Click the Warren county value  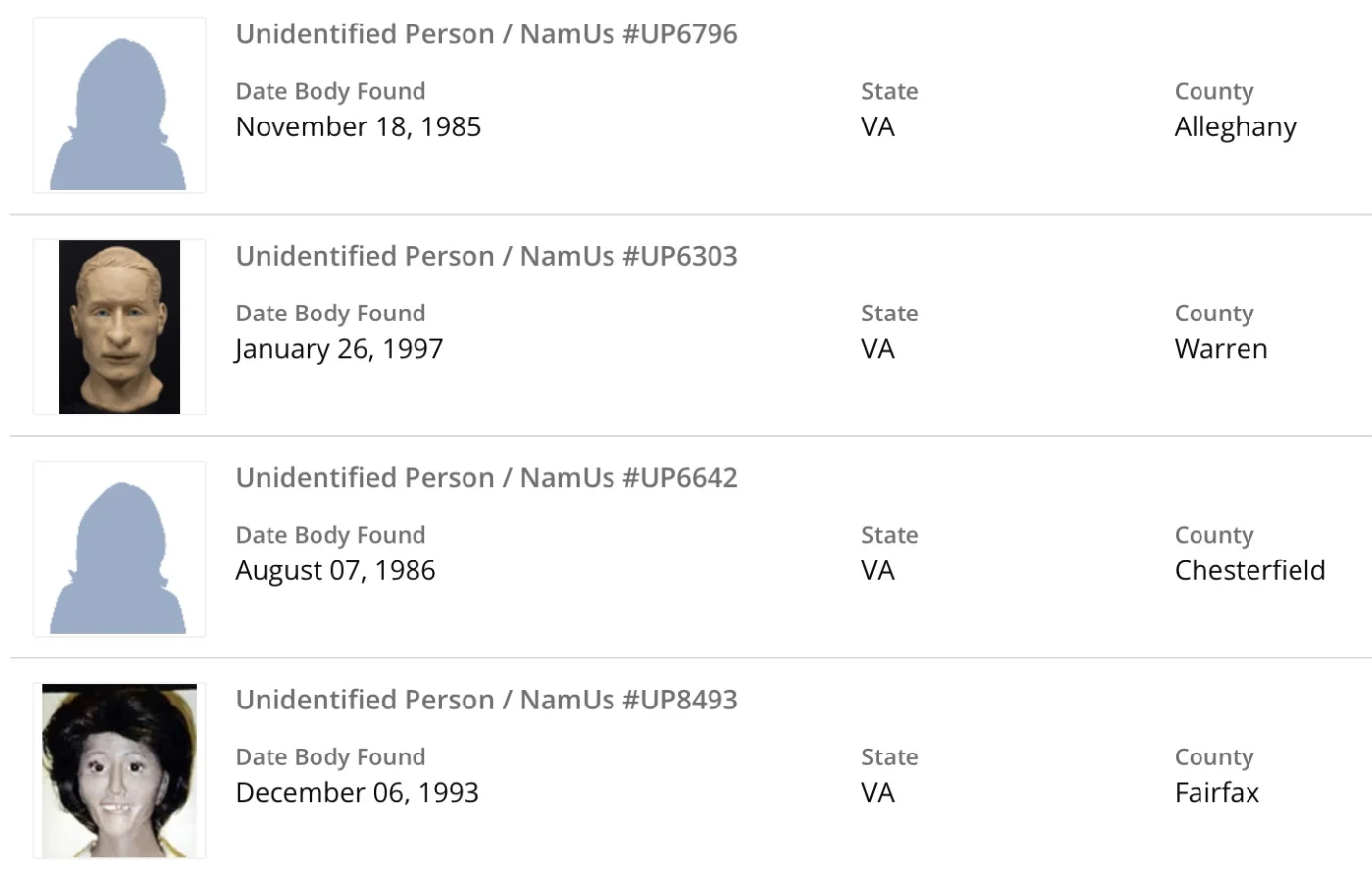coord(1221,349)
